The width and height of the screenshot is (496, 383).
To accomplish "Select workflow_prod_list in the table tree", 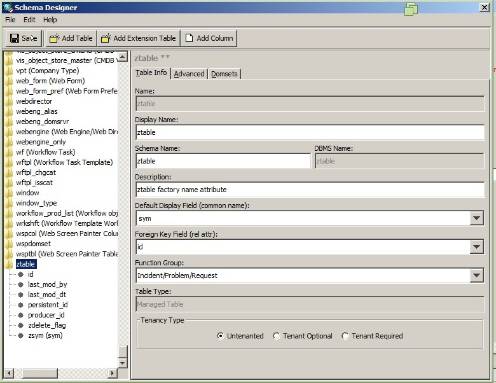I will [67, 213].
